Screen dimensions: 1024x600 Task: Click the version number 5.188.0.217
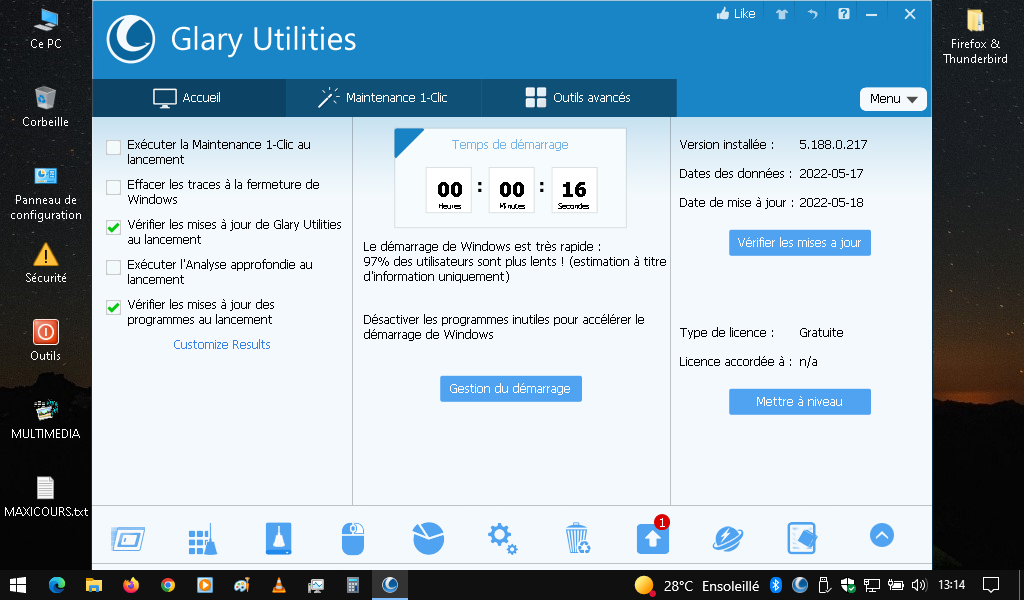[833, 145]
